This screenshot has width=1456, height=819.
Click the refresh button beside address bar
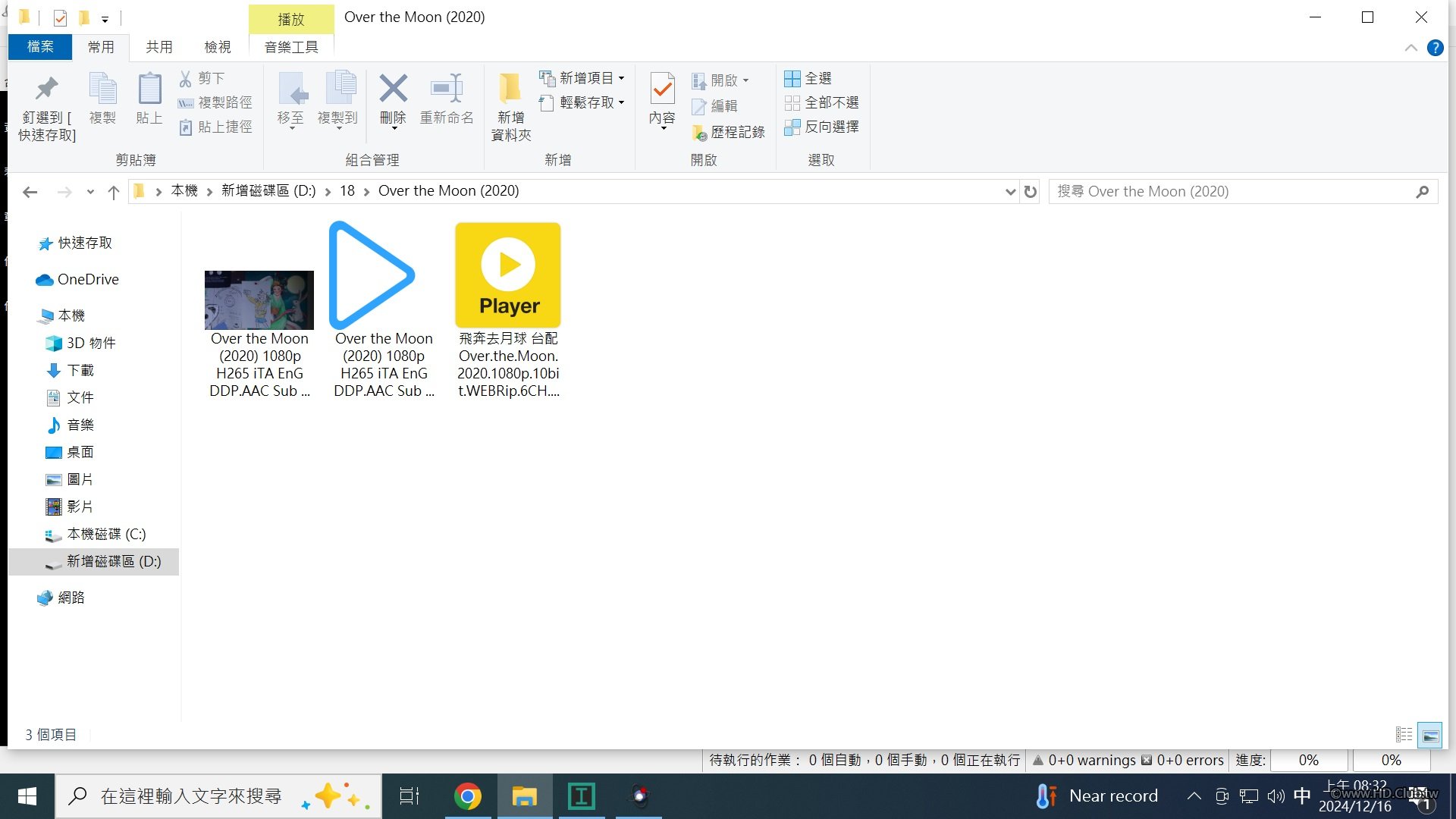[x=1030, y=192]
